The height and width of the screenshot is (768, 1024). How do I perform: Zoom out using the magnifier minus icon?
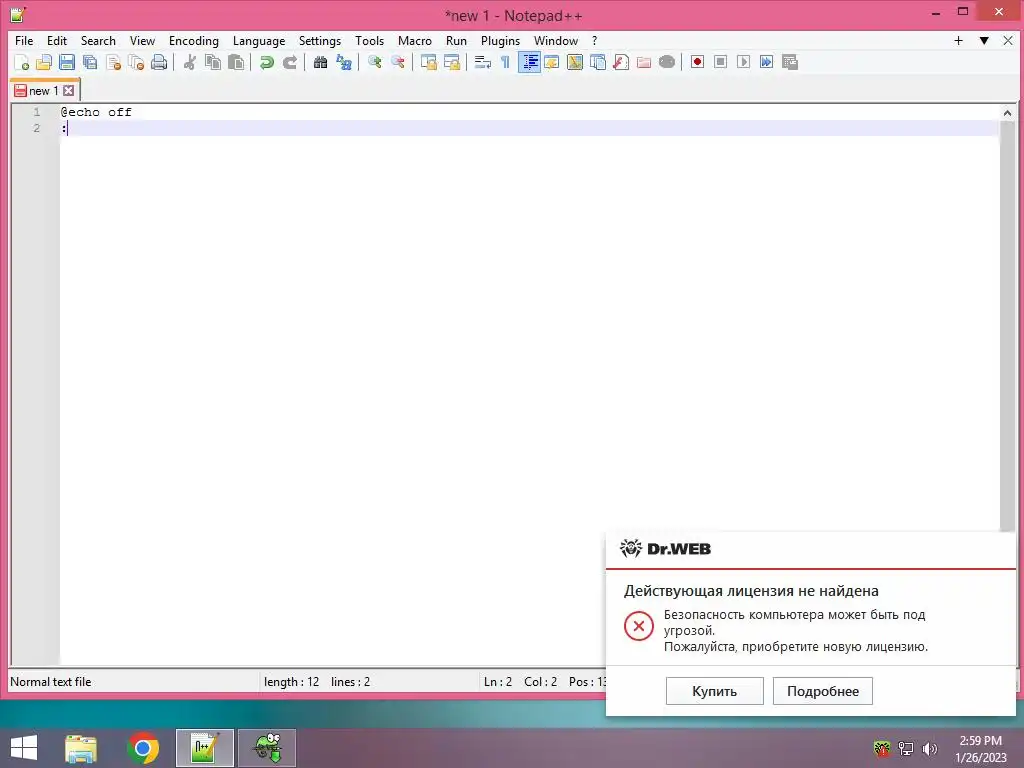[x=397, y=62]
